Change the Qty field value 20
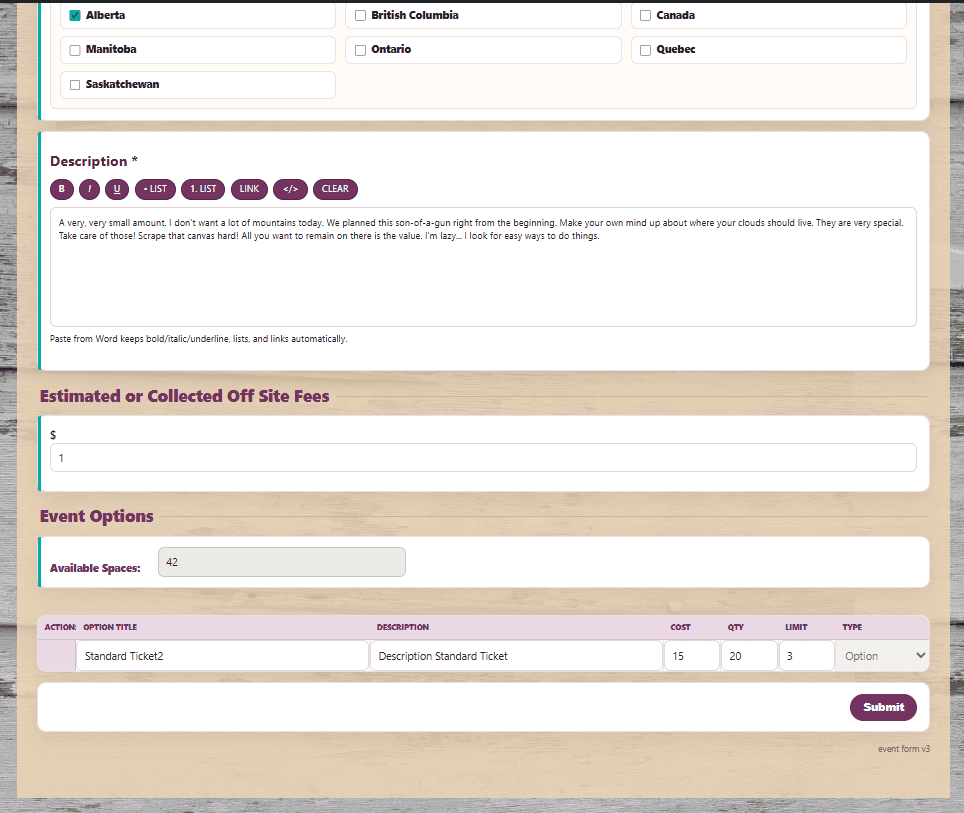Image resolution: width=964 pixels, height=813 pixels. tap(749, 656)
